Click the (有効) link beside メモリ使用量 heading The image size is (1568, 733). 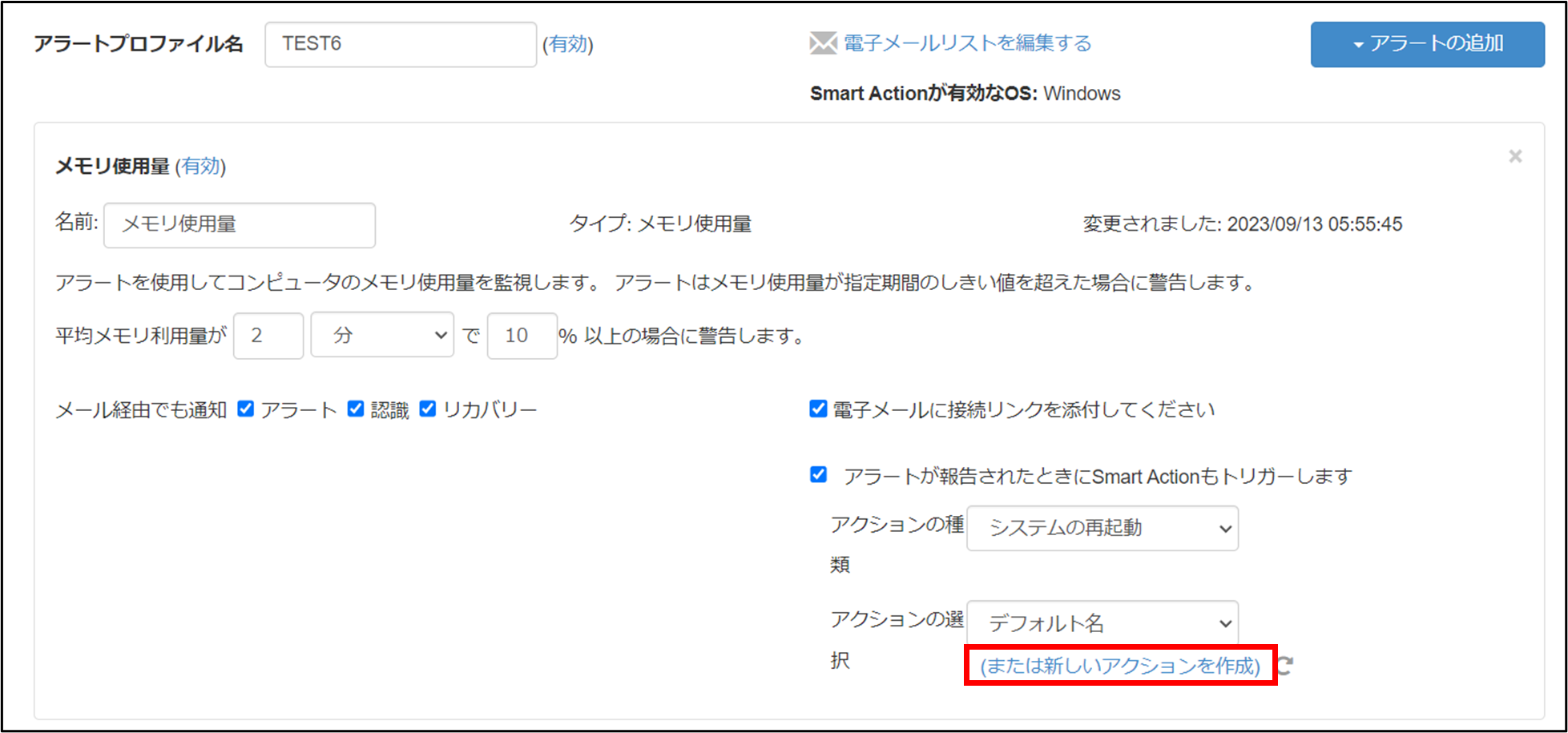[x=200, y=166]
